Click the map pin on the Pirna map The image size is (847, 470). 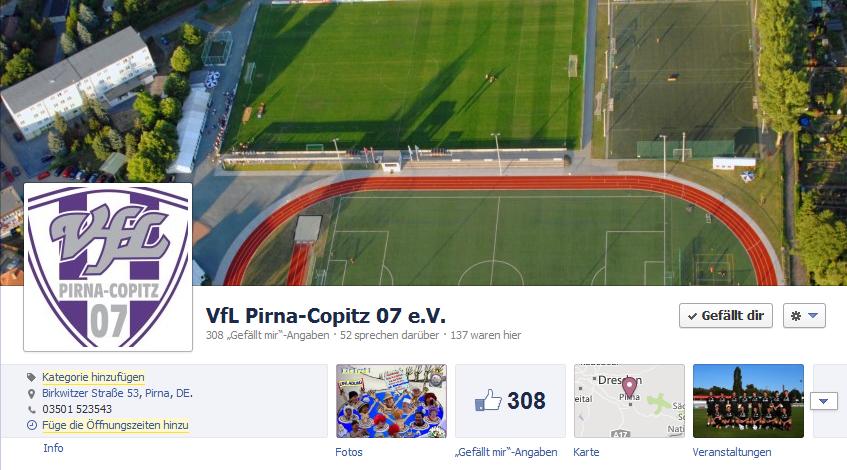click(x=629, y=387)
